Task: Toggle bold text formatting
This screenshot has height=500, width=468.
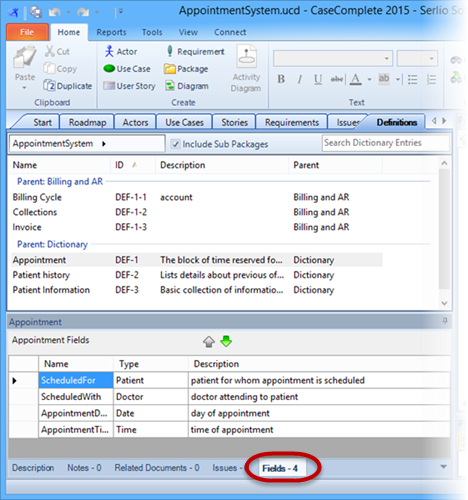Action: coord(281,79)
